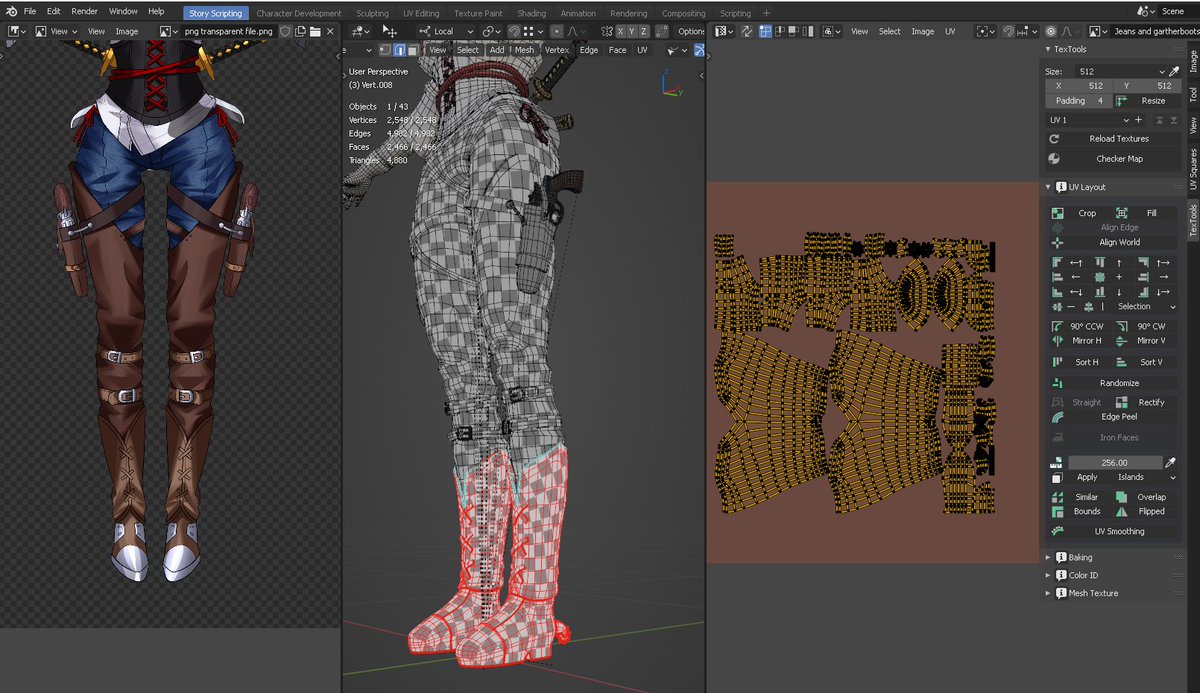The height and width of the screenshot is (693, 1200).
Task: Click the Edge Peel arc icon
Action: 1058,416
